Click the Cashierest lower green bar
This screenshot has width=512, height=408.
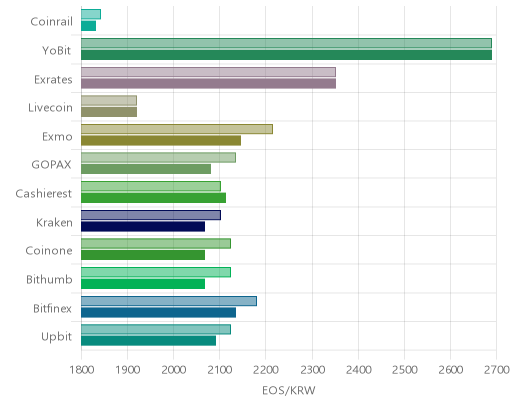(x=153, y=198)
